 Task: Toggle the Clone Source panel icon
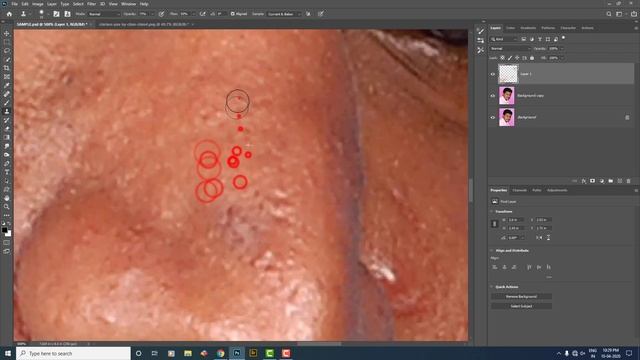tap(67, 14)
